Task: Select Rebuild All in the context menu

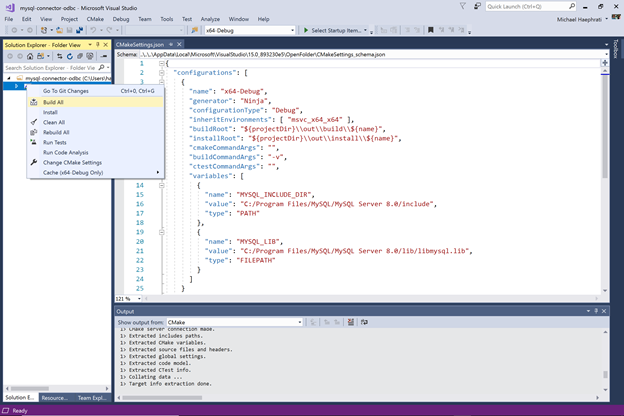Action: [96, 132]
